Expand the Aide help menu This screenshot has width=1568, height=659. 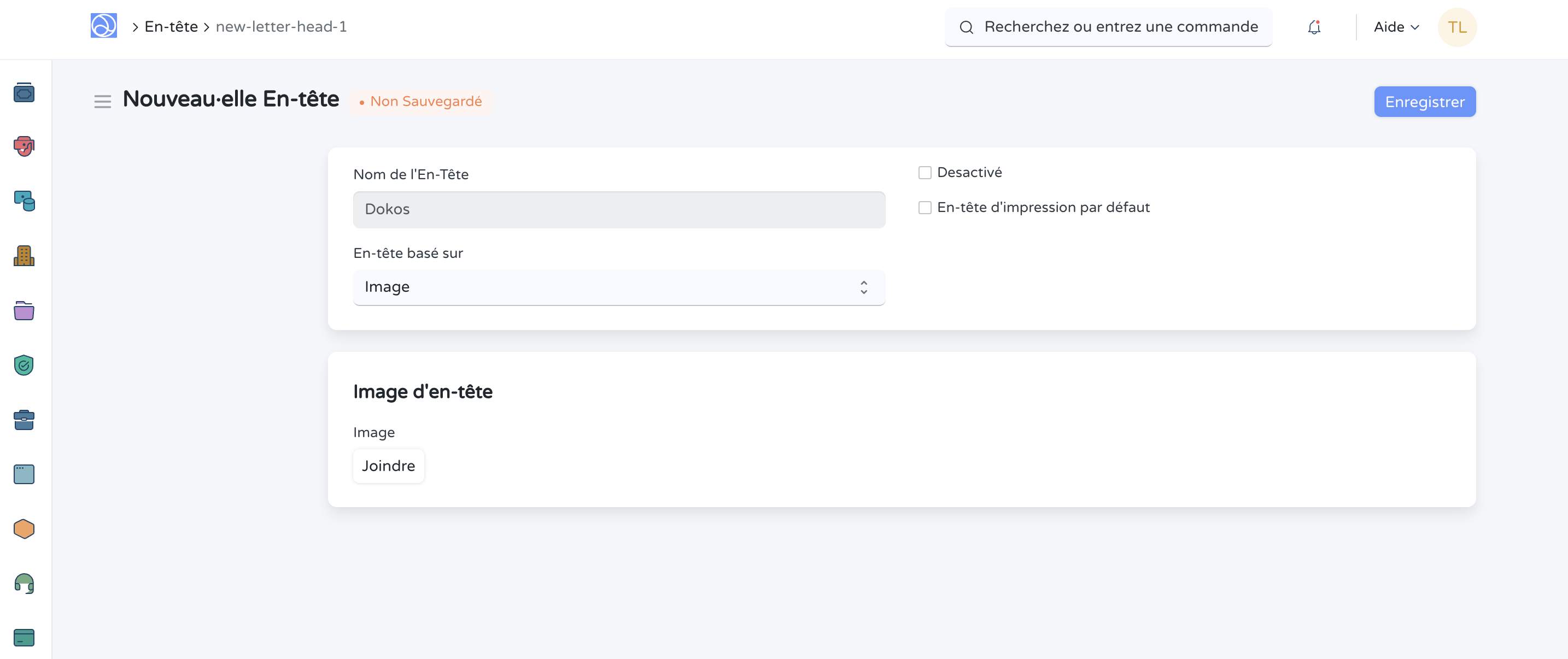[x=1396, y=27]
